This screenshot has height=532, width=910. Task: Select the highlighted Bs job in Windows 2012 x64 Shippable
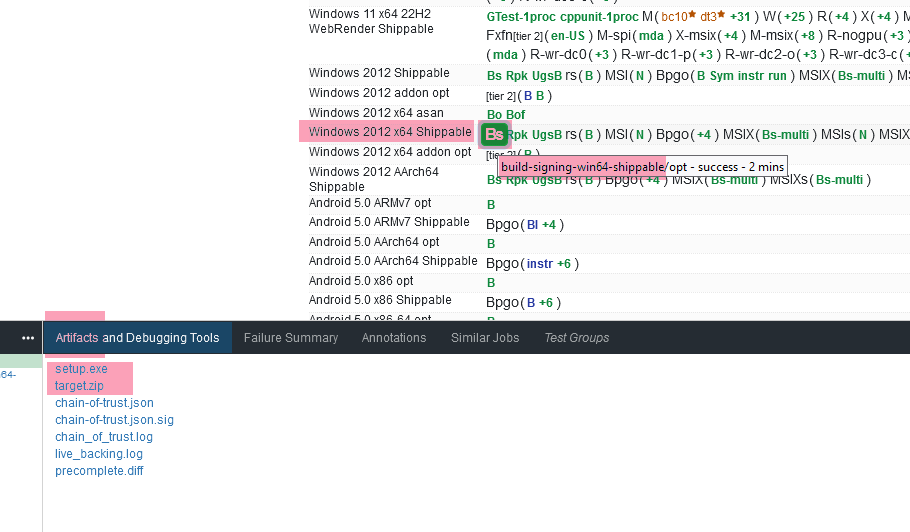(493, 134)
